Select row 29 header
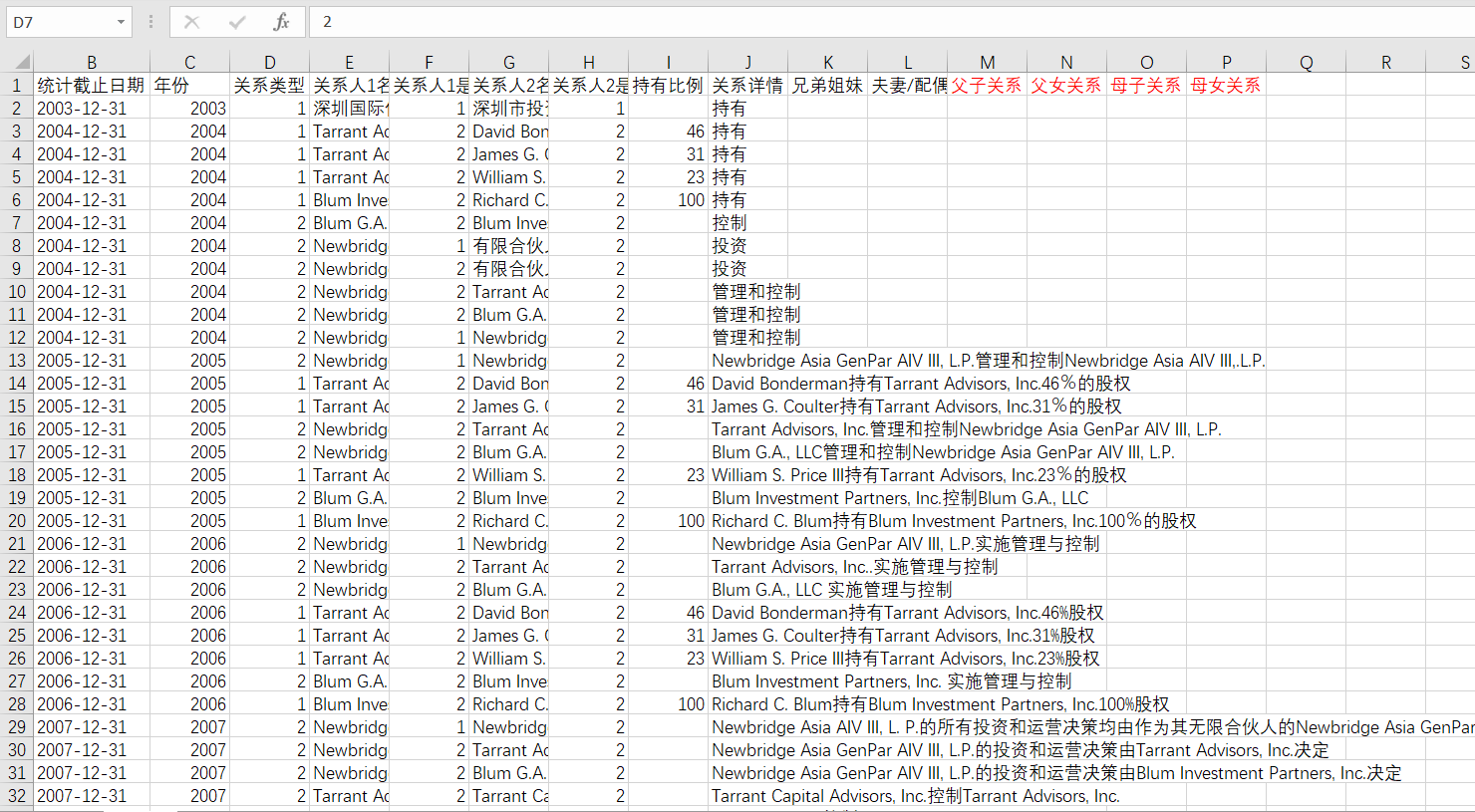 [x=17, y=726]
